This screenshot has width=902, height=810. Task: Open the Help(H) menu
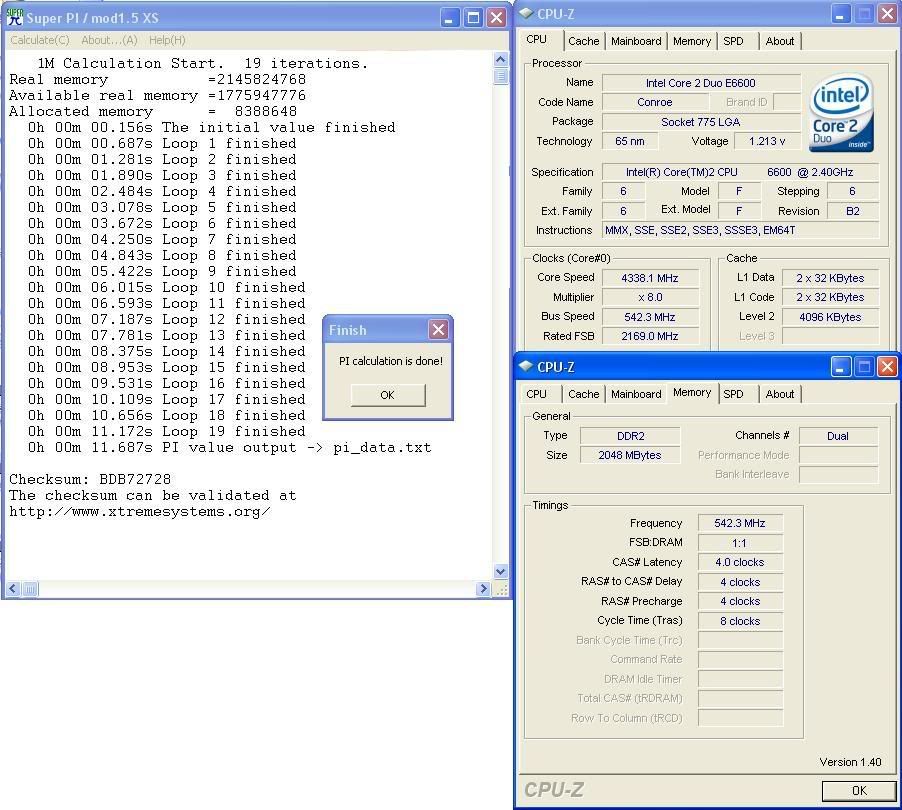coord(166,40)
